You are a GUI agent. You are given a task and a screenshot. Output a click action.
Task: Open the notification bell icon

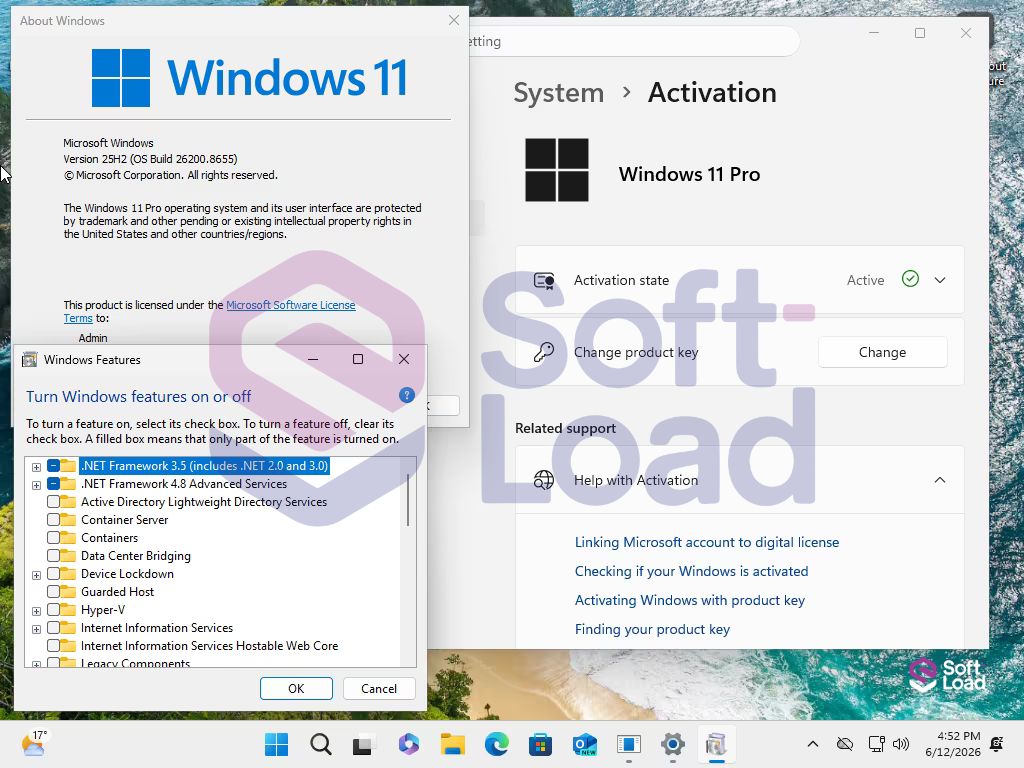(997, 744)
